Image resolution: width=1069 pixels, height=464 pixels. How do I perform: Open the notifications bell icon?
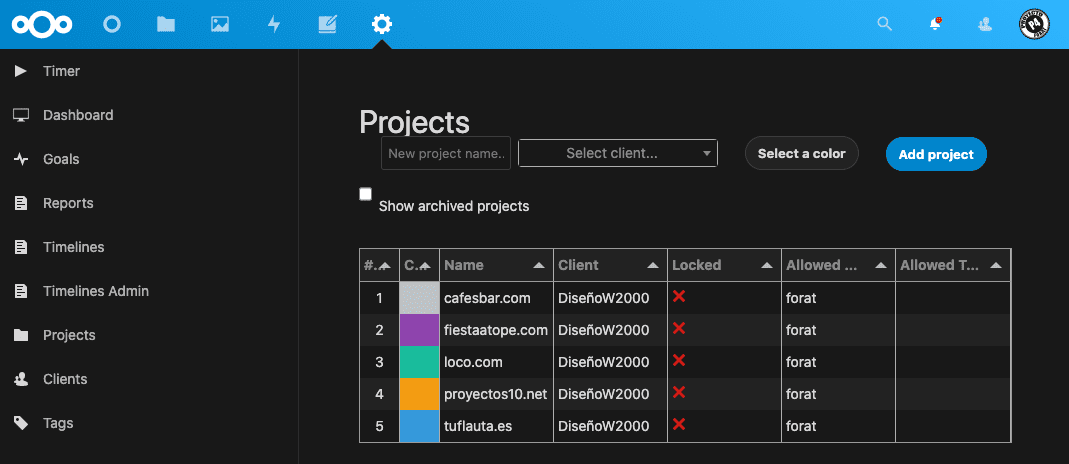click(935, 24)
